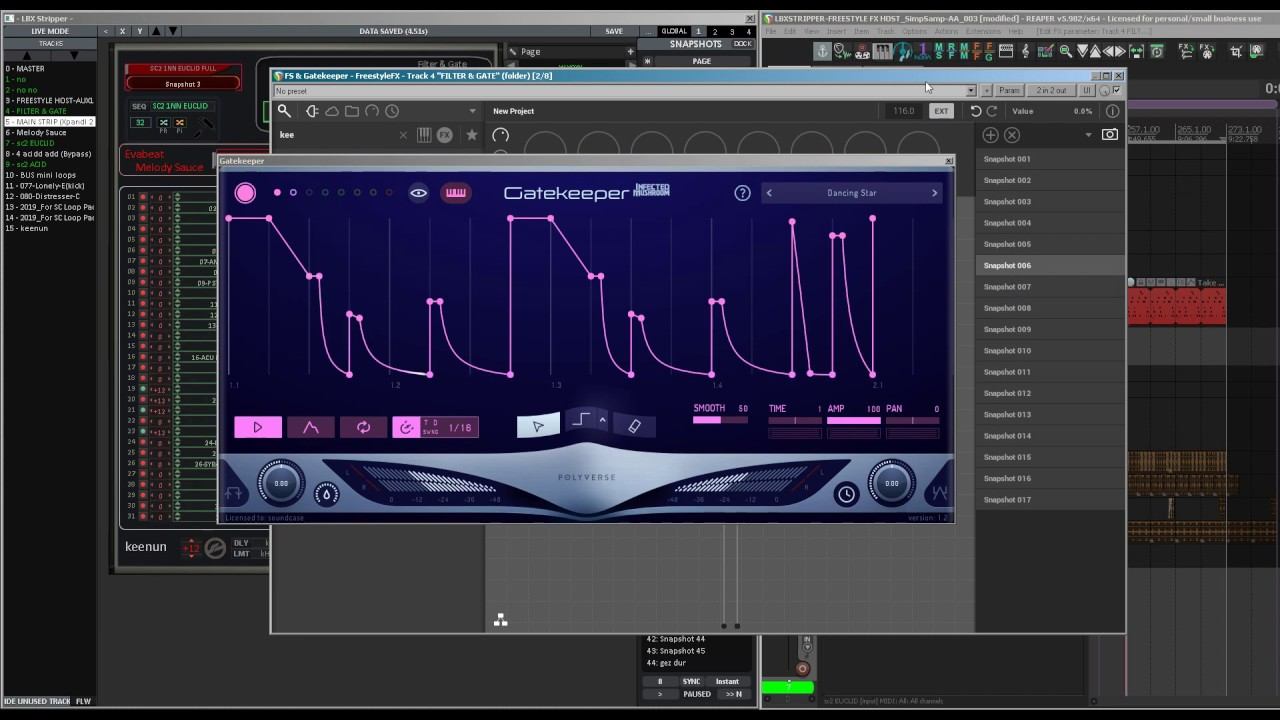Select the step draw tool in Gatekeeper

[581, 420]
